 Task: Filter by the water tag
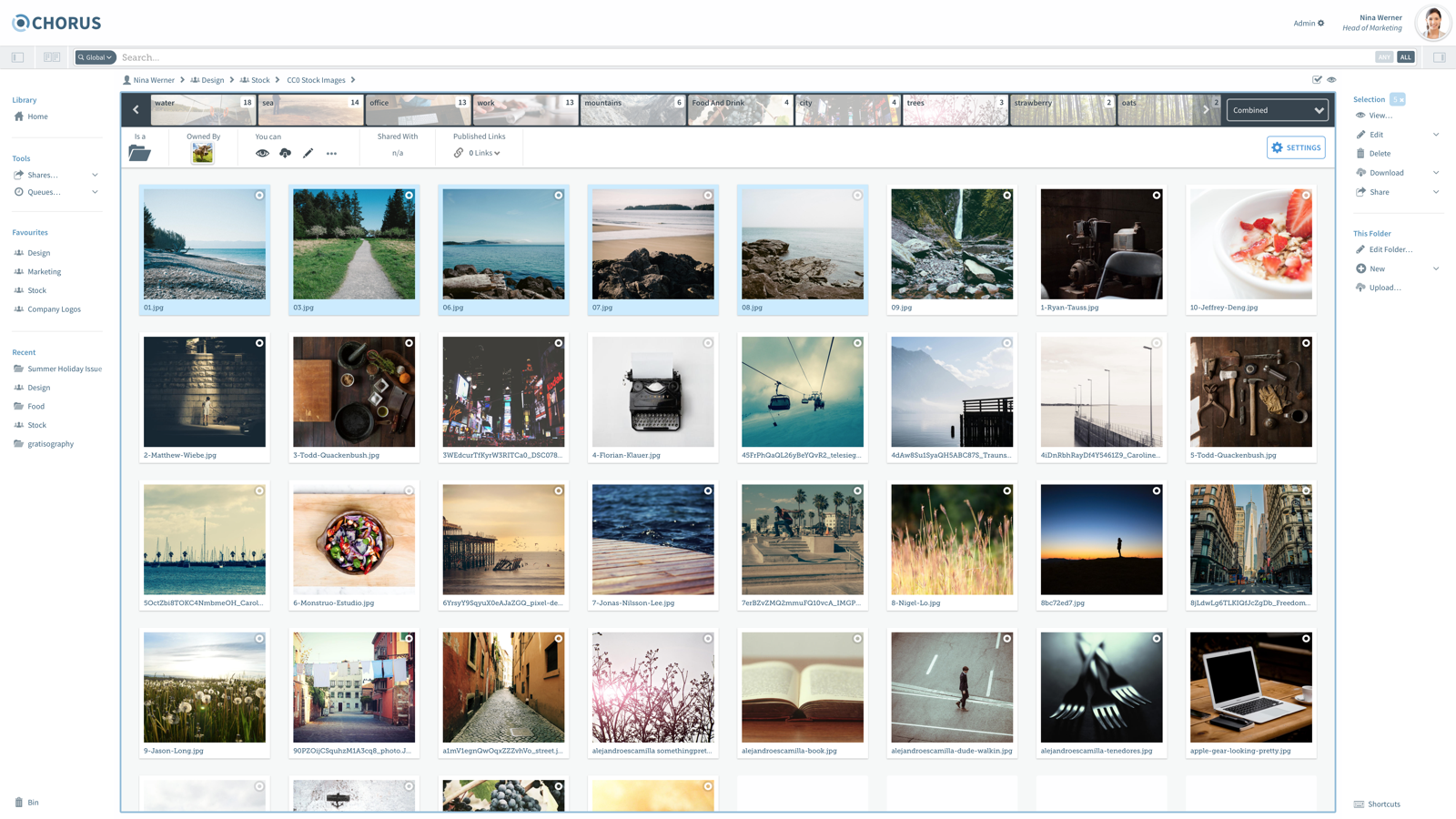pyautogui.click(x=203, y=110)
